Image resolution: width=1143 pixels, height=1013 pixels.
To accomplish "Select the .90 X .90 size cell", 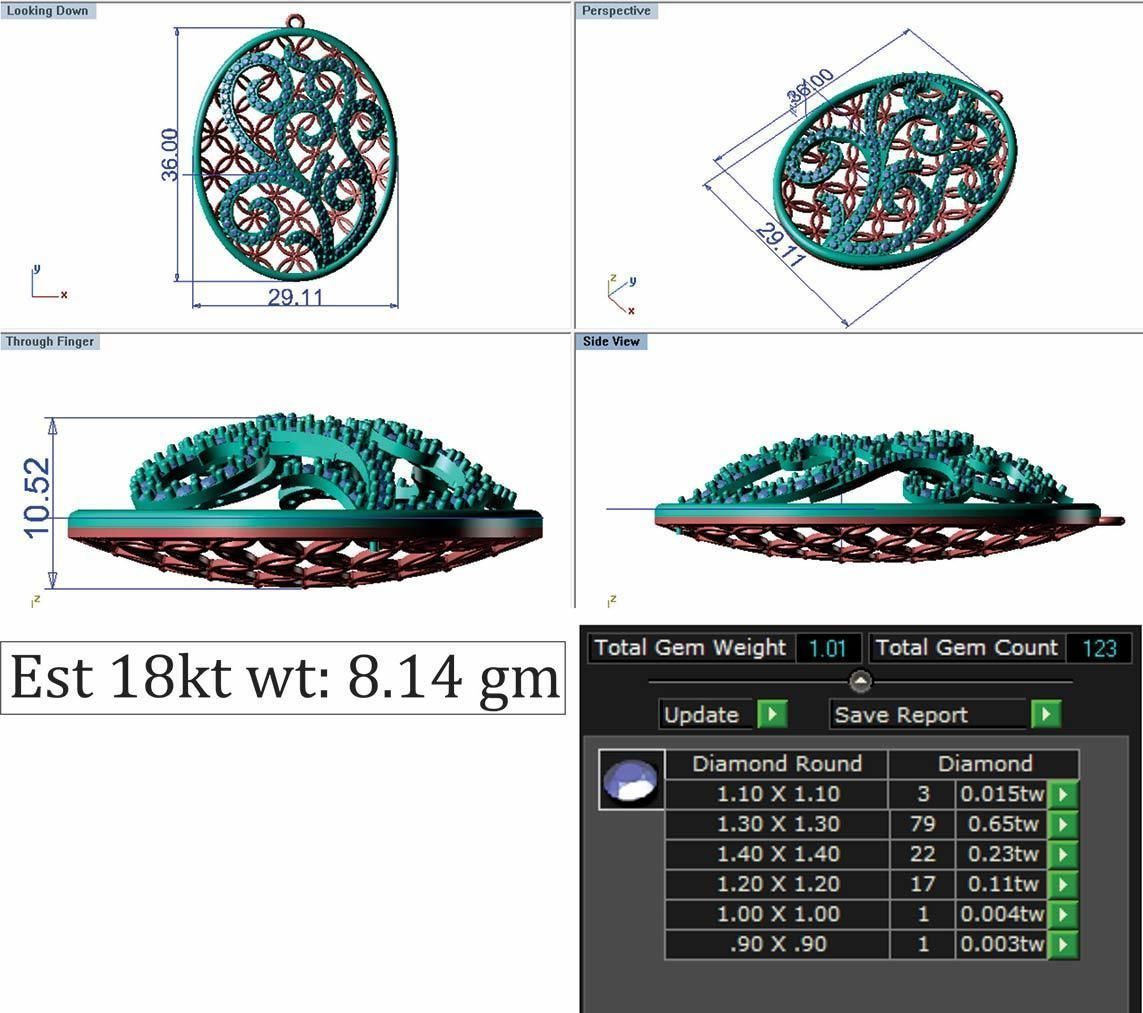I will [x=778, y=944].
